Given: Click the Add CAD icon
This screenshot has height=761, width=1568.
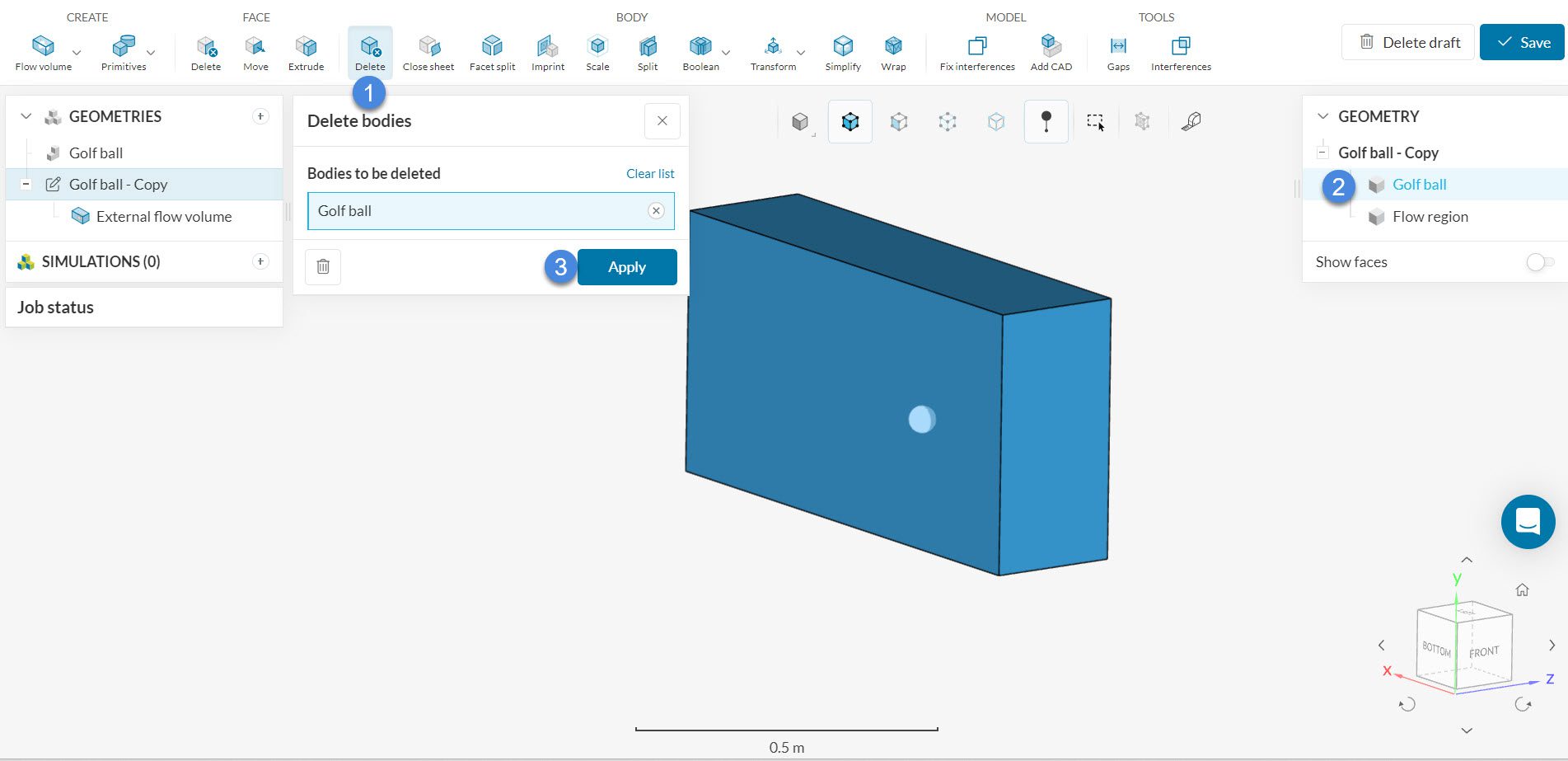Looking at the screenshot, I should coord(1051,53).
